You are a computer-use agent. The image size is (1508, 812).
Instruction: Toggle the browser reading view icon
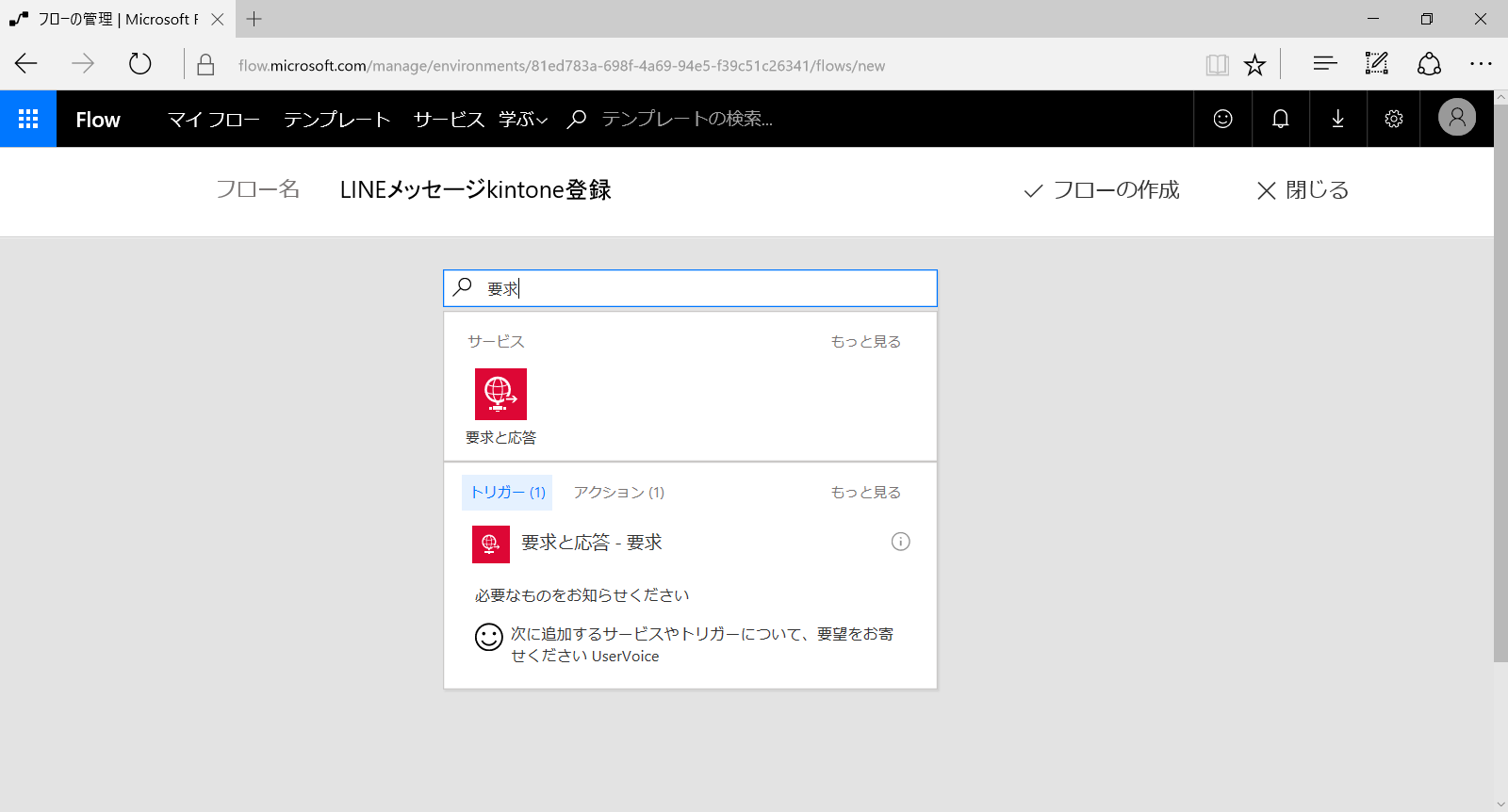(x=1217, y=65)
